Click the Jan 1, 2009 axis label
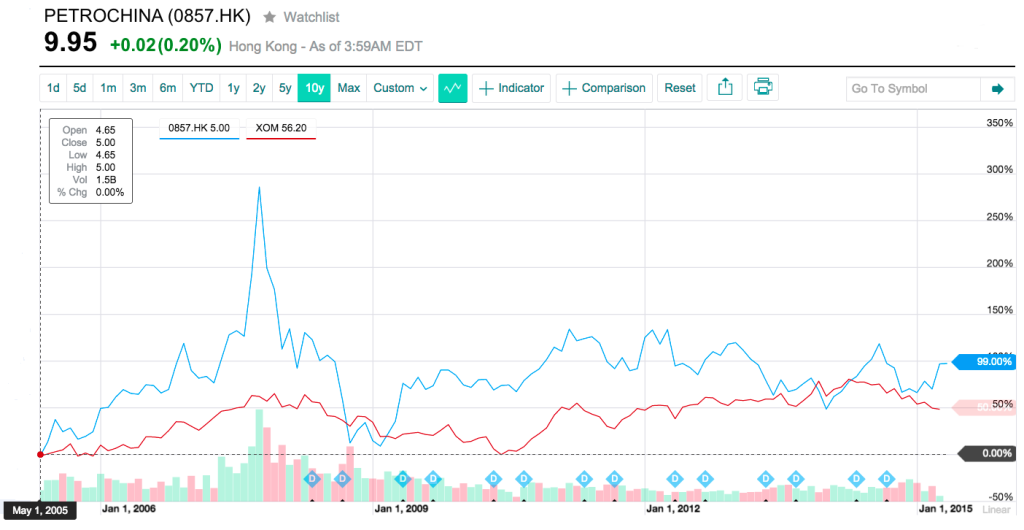This screenshot has height=530, width=1024. coord(401,508)
